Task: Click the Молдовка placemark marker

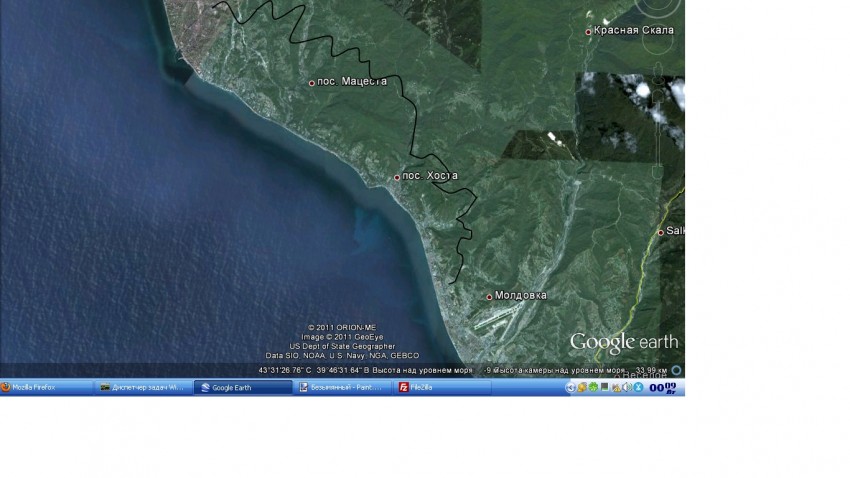Action: pos(489,297)
